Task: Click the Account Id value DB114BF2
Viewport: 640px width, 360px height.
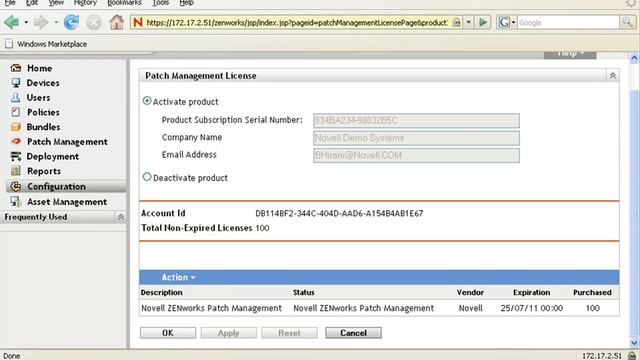Action: click(x=339, y=213)
